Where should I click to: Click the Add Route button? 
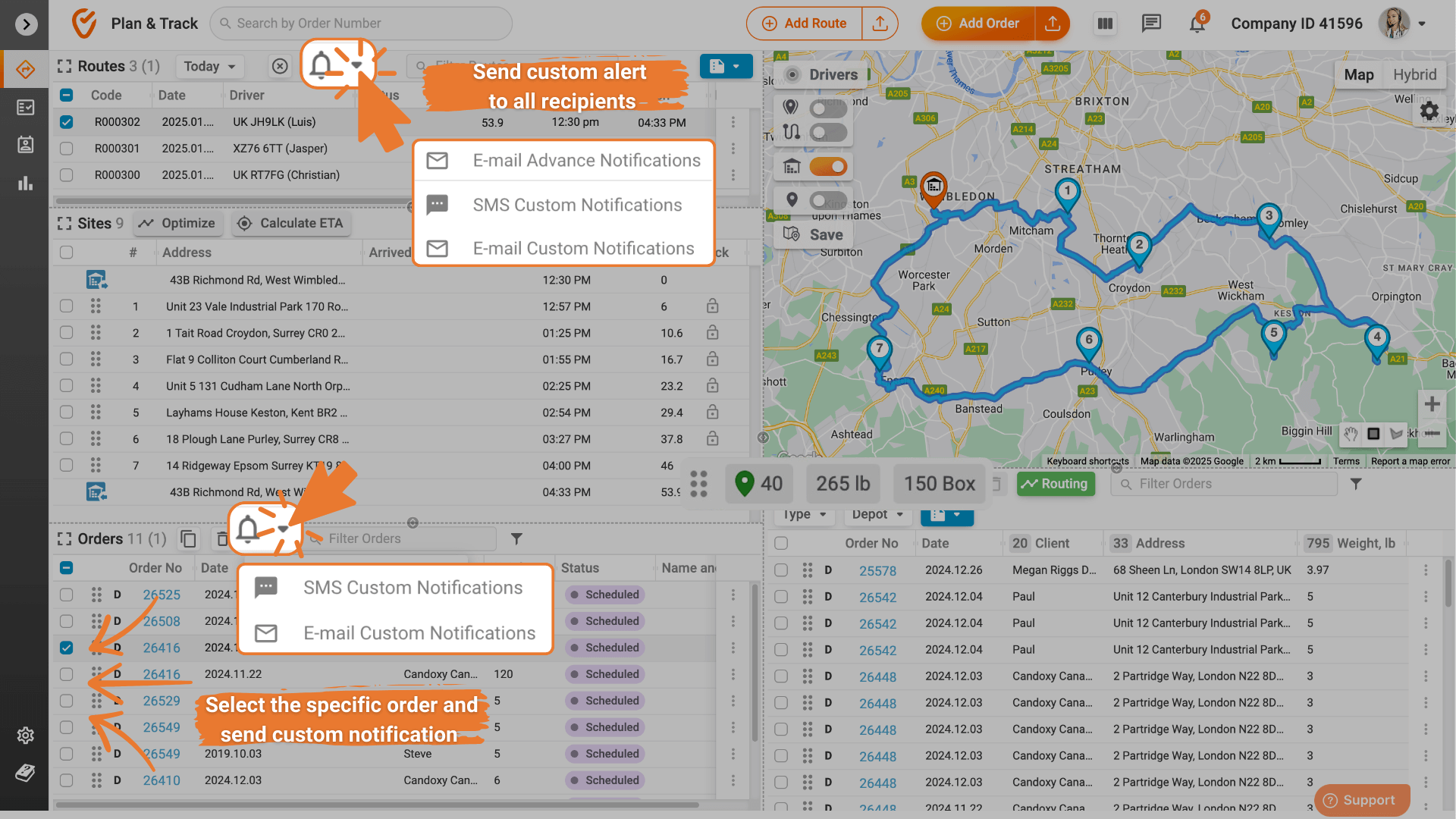pos(805,24)
